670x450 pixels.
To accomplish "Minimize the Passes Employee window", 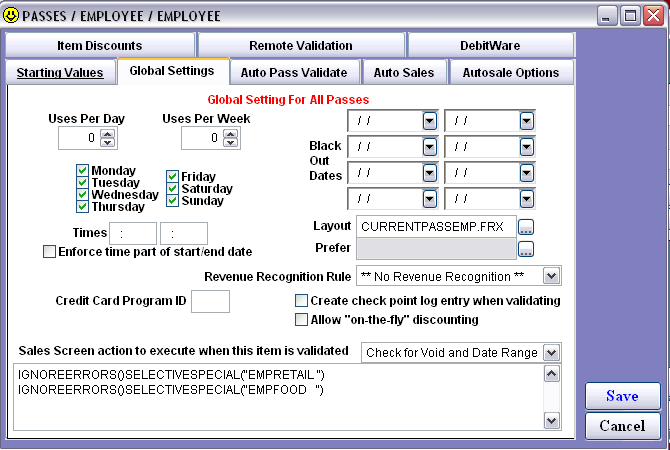I will [607, 16].
